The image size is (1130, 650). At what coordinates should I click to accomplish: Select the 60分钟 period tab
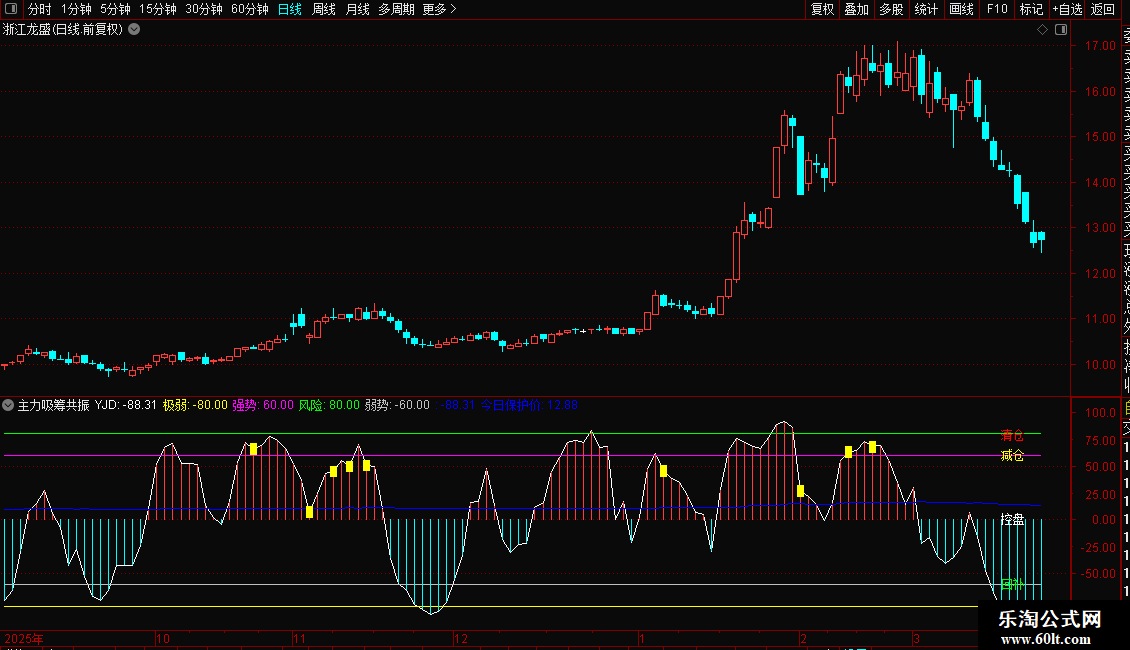click(250, 9)
